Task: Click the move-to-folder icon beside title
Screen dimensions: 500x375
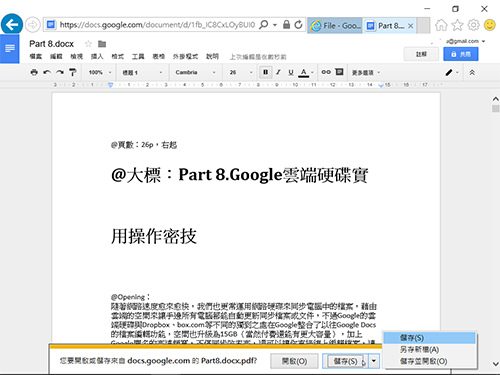Action: [102, 44]
